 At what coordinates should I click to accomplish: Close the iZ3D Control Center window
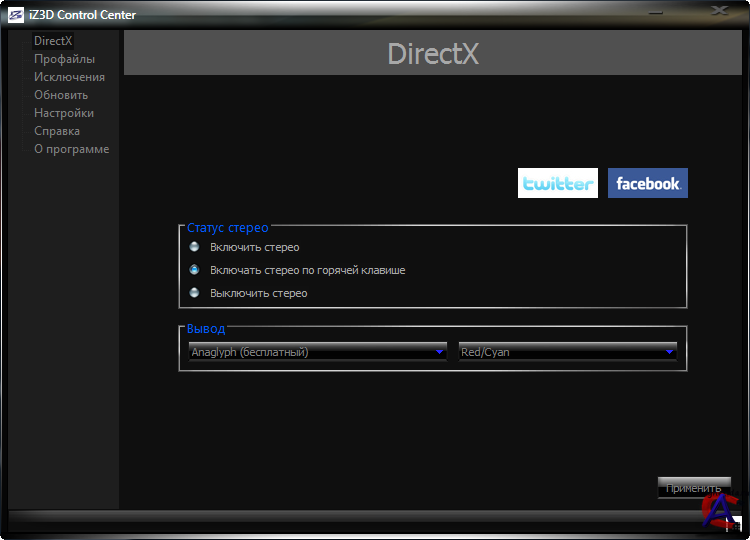(x=719, y=11)
